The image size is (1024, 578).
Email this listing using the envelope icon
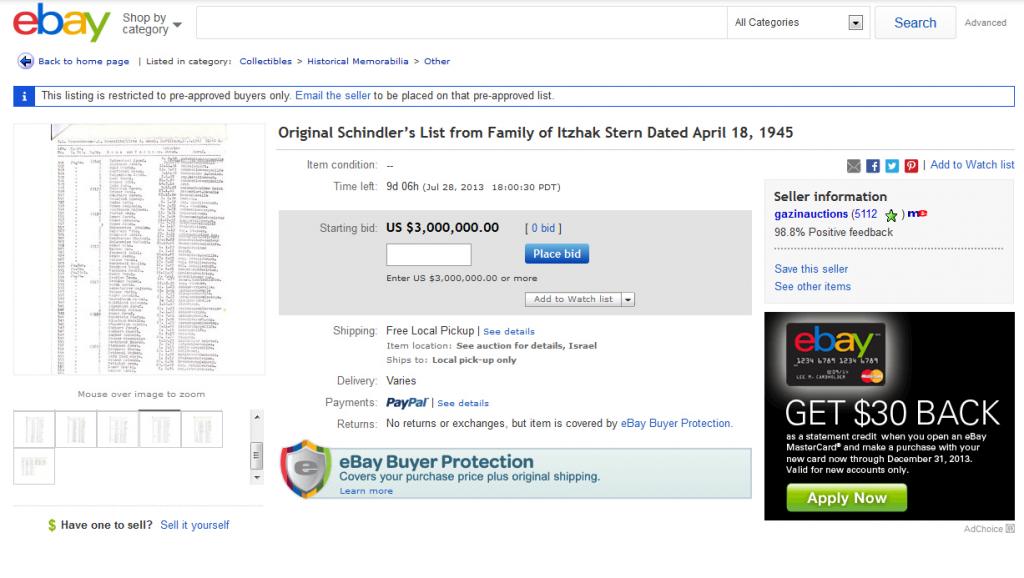click(x=853, y=165)
